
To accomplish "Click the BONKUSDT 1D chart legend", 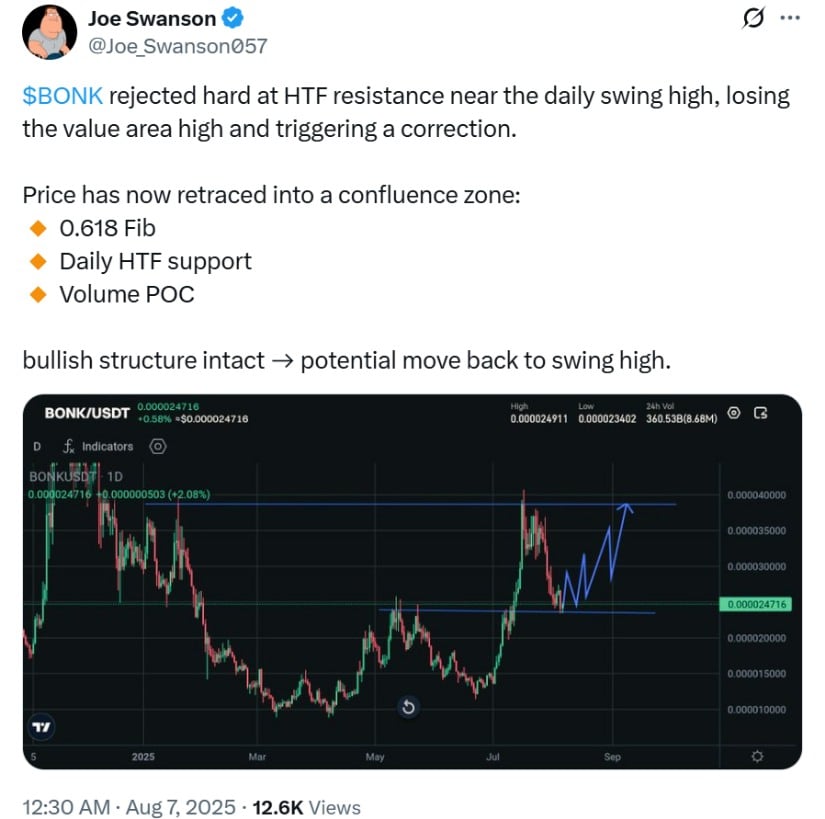I will point(76,477).
